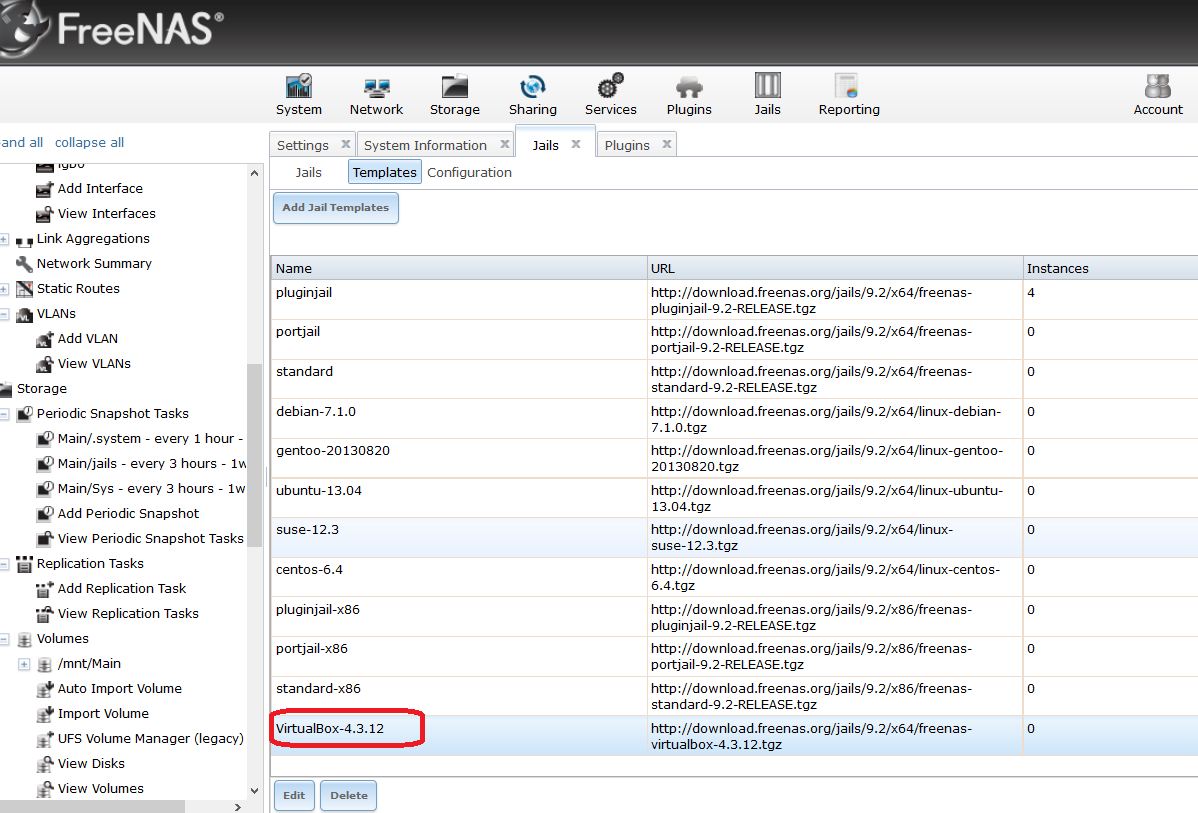Screen dimensions: 1198x813
Task: Open the Sharing toolbar icon
Action: point(533,95)
